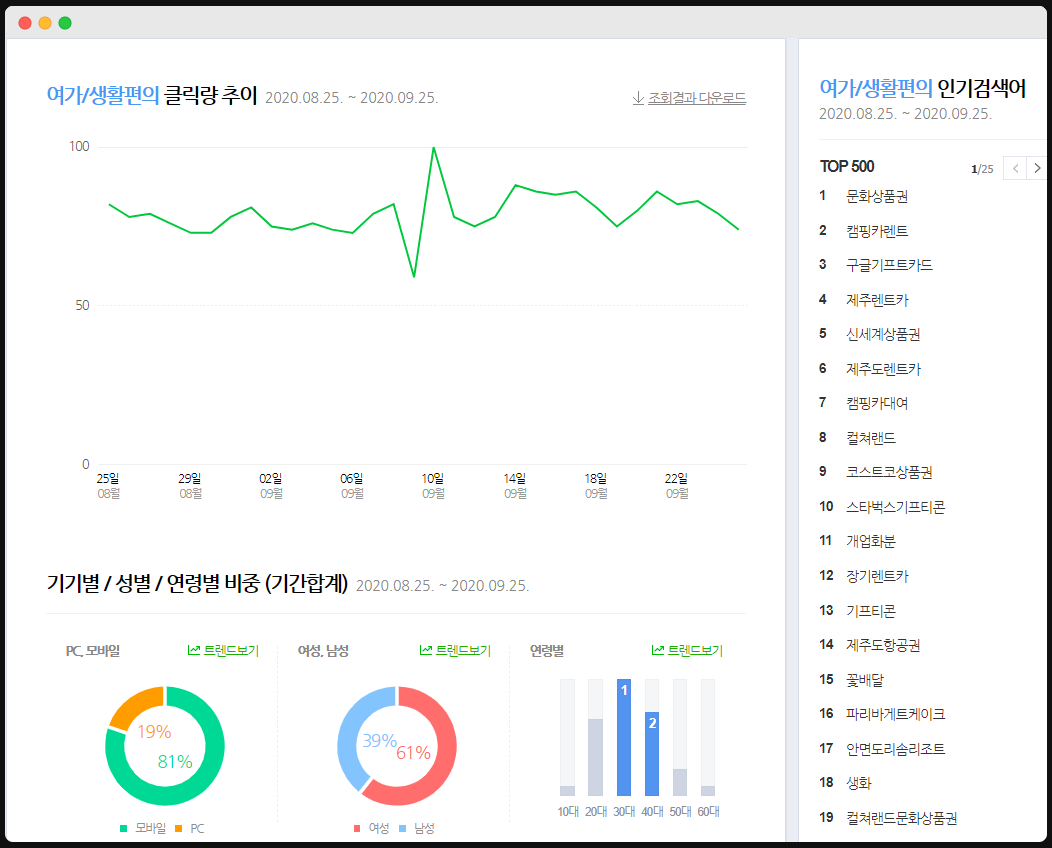Toggle the 여성 legend swatch

pos(357,829)
